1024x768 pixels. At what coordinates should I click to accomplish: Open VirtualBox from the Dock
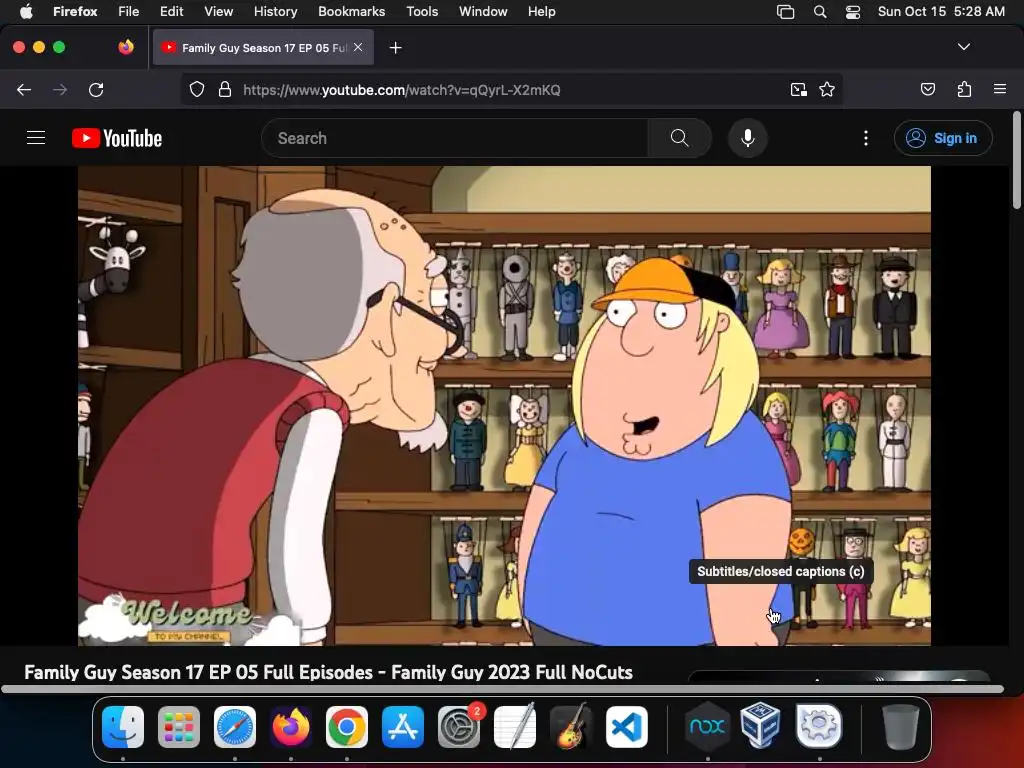tap(760, 725)
